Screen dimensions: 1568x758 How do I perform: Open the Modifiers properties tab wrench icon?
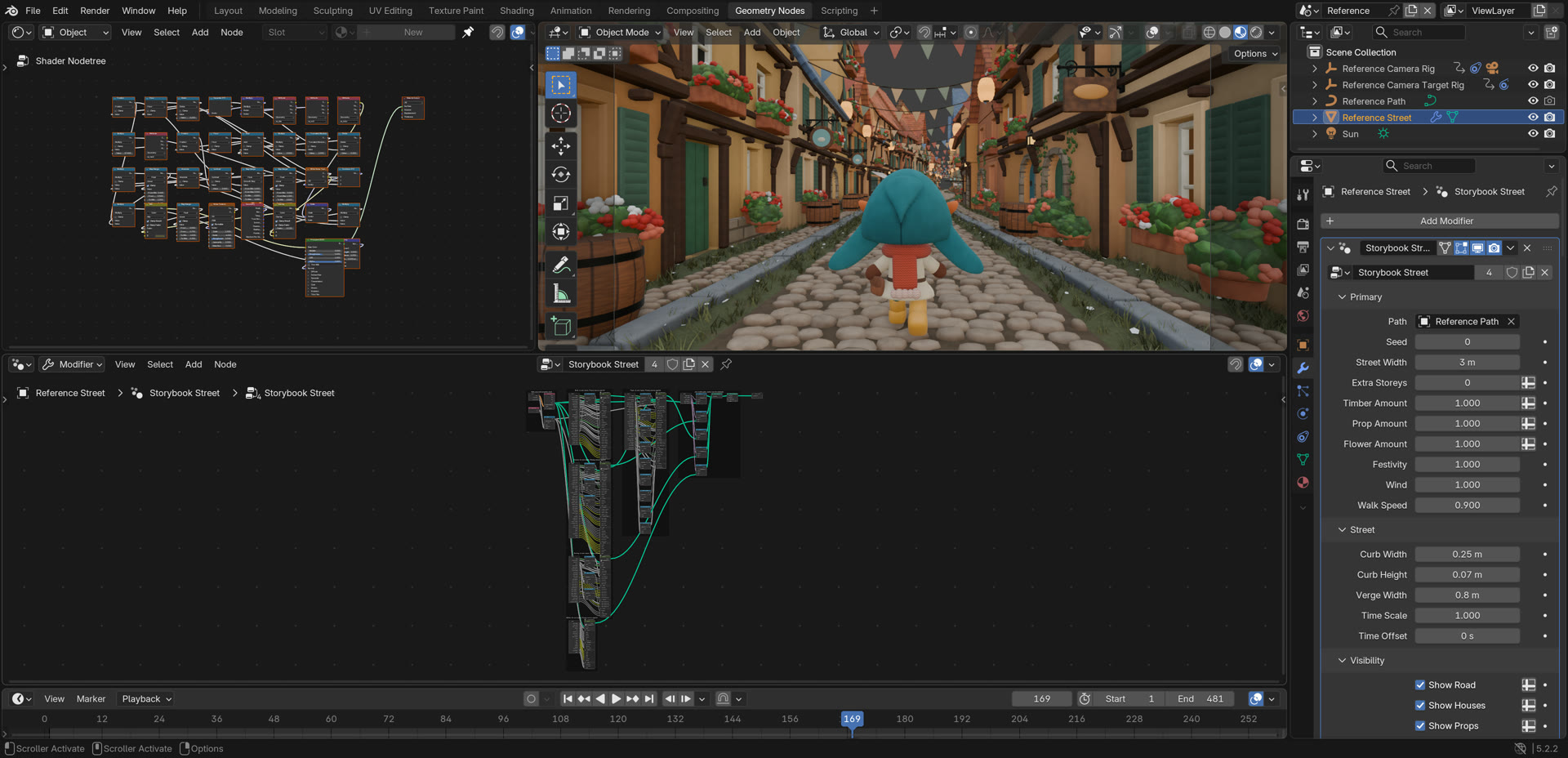(x=1303, y=368)
